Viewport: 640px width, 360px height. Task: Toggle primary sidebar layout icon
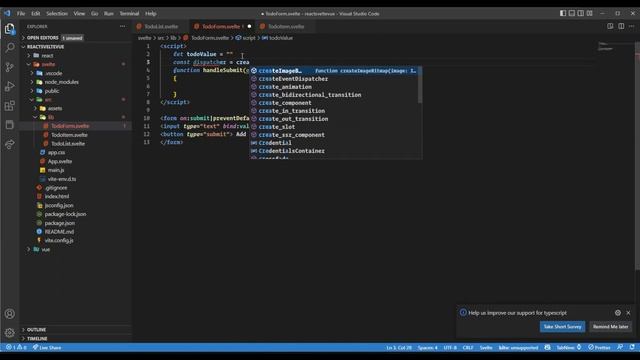pyautogui.click(x=563, y=13)
